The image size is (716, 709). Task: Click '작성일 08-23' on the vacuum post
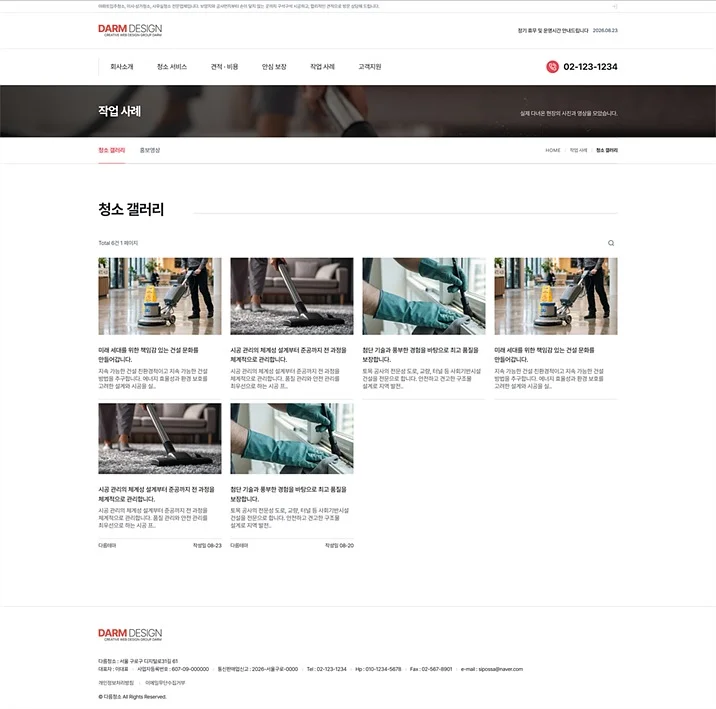pyautogui.click(x=207, y=546)
